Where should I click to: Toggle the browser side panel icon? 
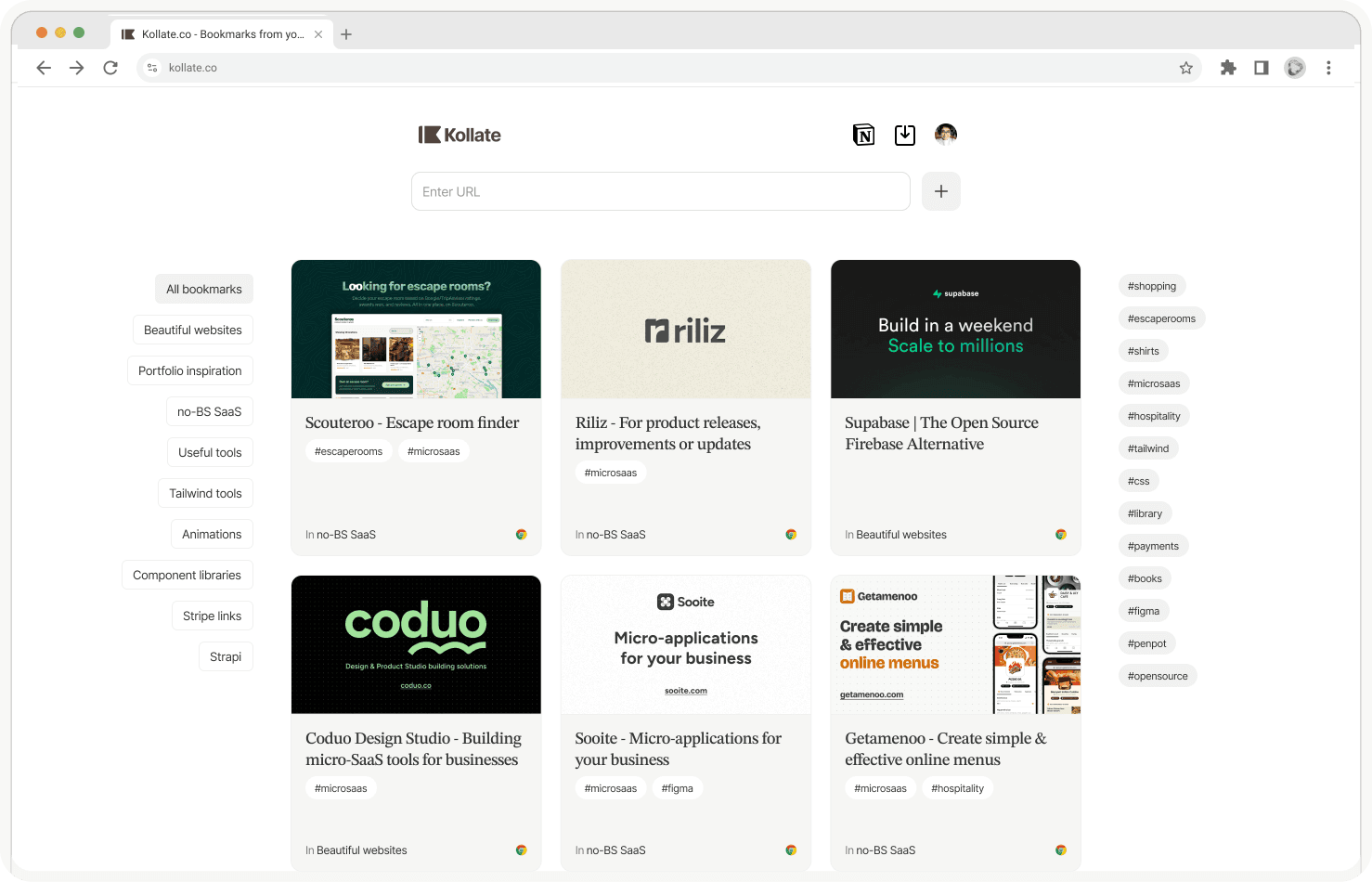[1262, 68]
